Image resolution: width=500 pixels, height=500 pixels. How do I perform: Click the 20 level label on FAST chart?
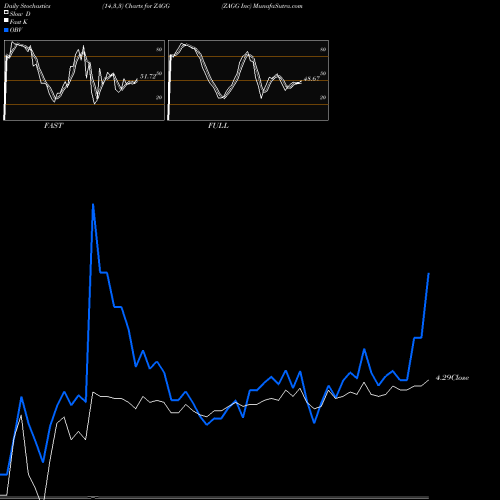(159, 97)
